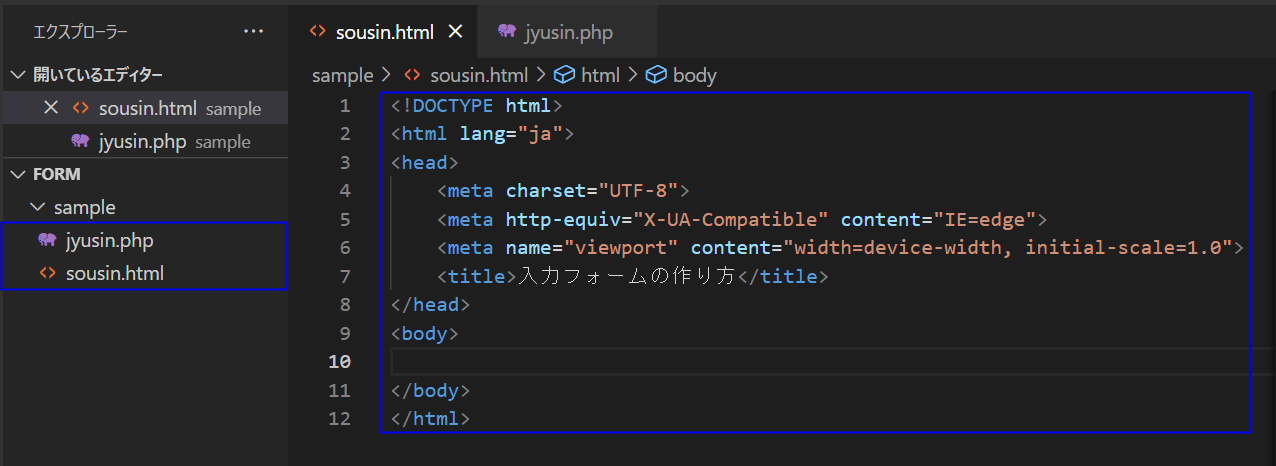Click HTML icon beside sousin.html in open editors
Screen dimensions: 1276x466
(81, 108)
